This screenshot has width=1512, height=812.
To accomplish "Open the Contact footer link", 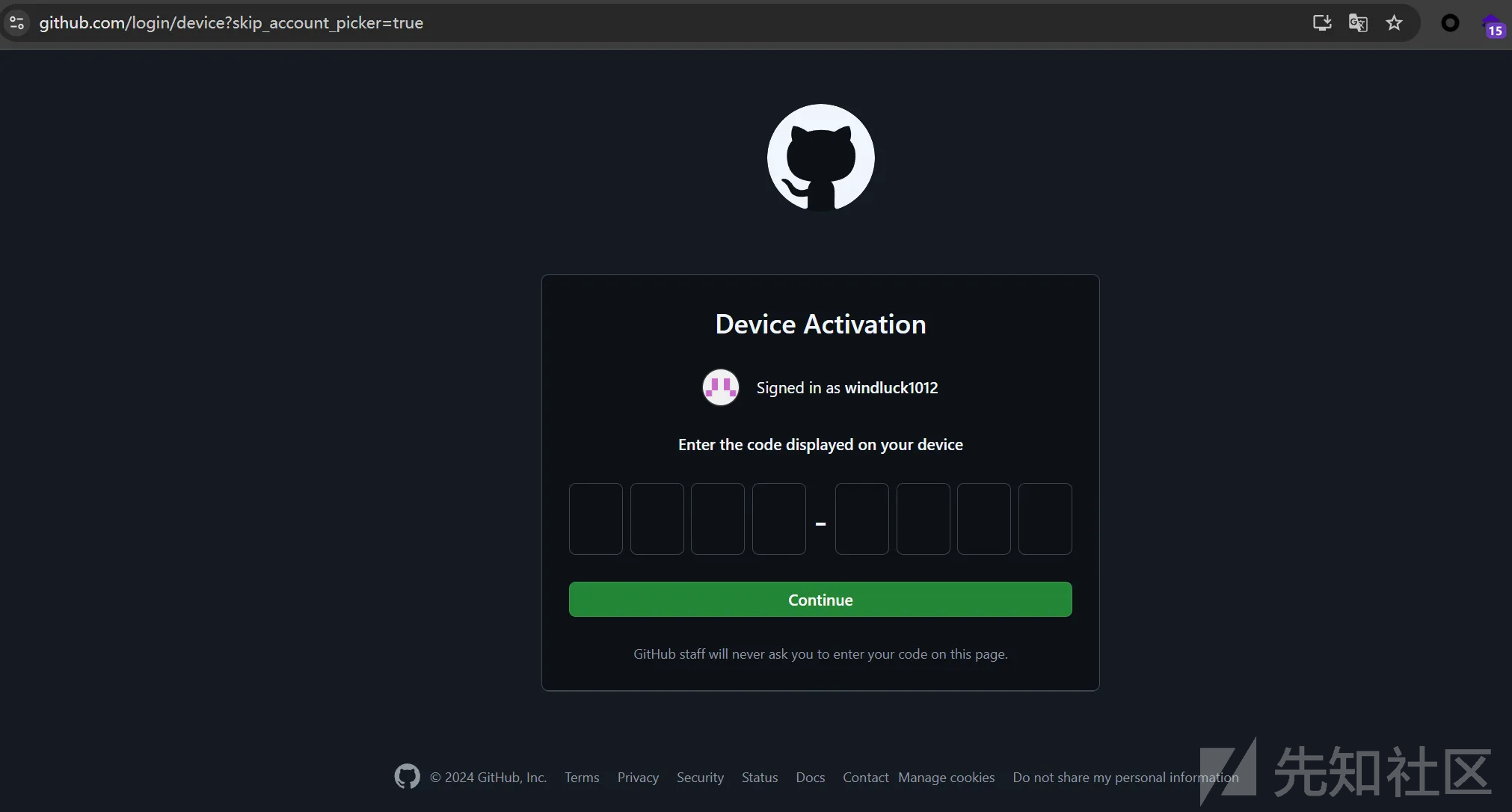I will (x=866, y=778).
